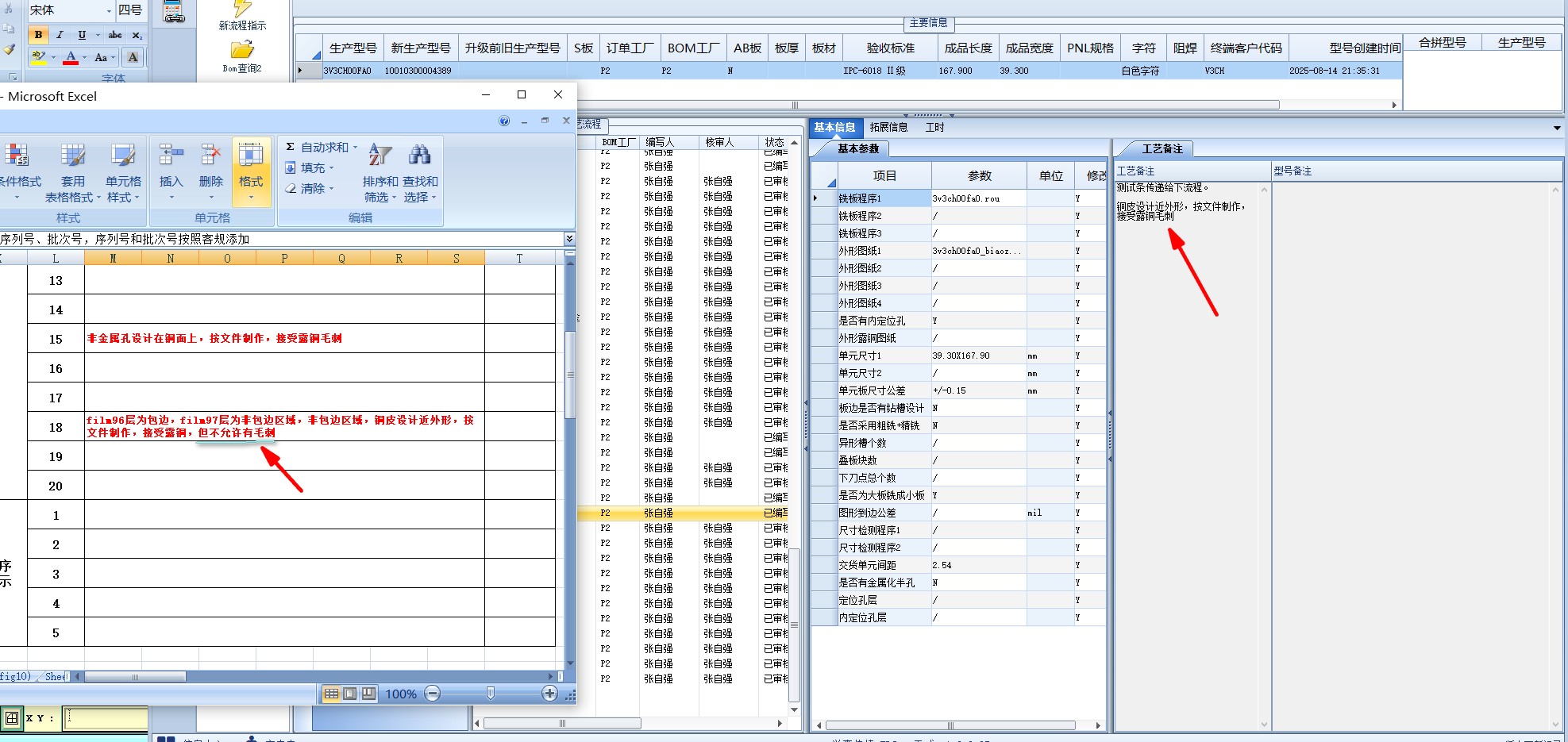
Task: Click the highlighted 格式 format icon
Action: pyautogui.click(x=251, y=156)
